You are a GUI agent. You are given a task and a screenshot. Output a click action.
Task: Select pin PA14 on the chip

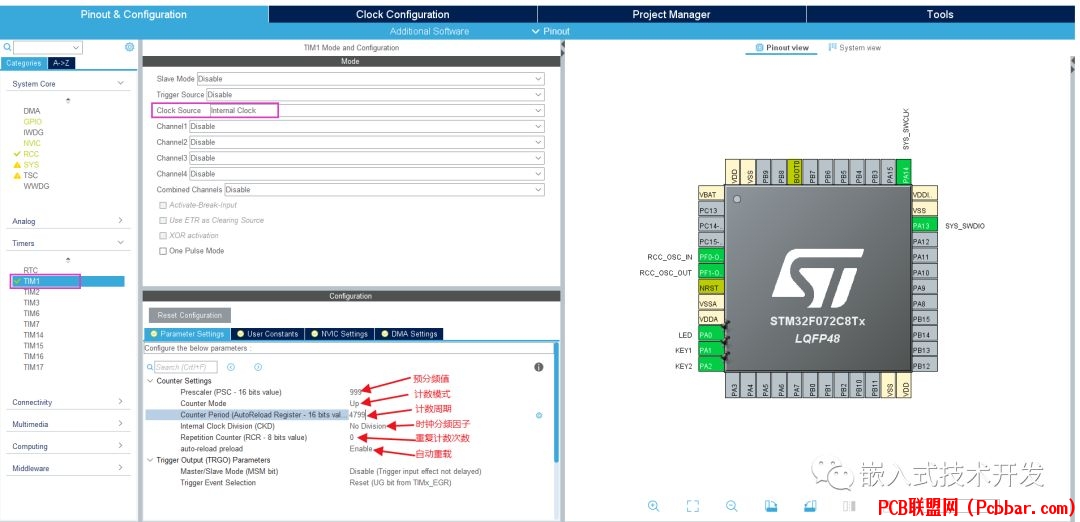(905, 172)
